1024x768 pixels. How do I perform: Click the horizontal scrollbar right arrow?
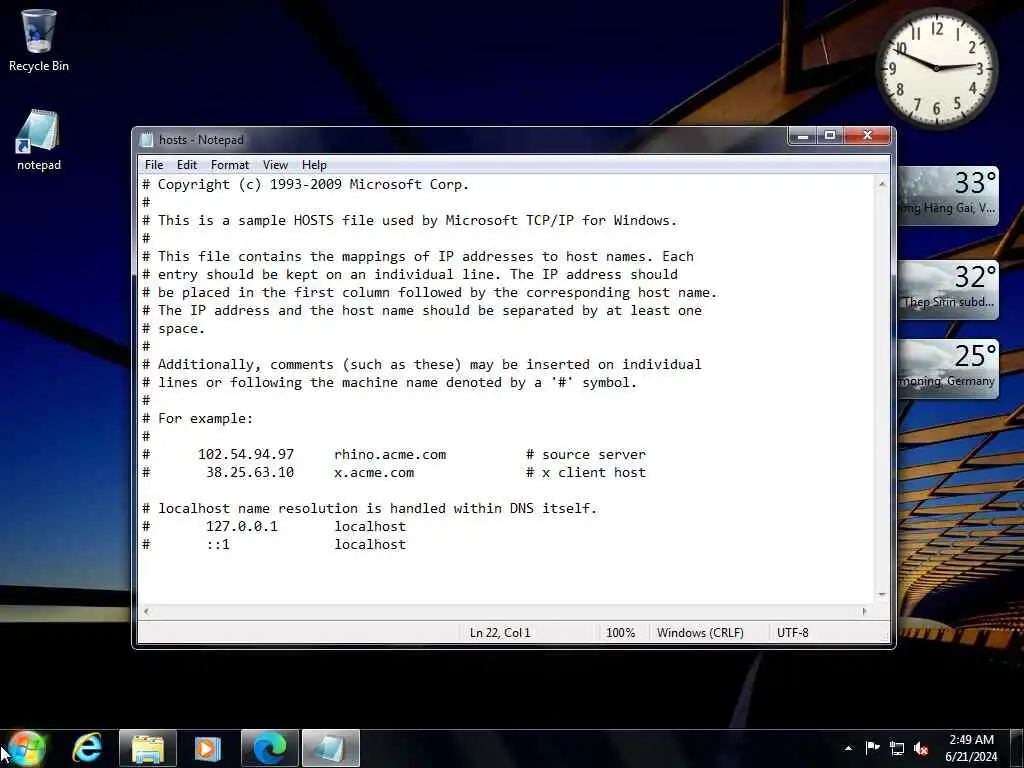tap(865, 611)
